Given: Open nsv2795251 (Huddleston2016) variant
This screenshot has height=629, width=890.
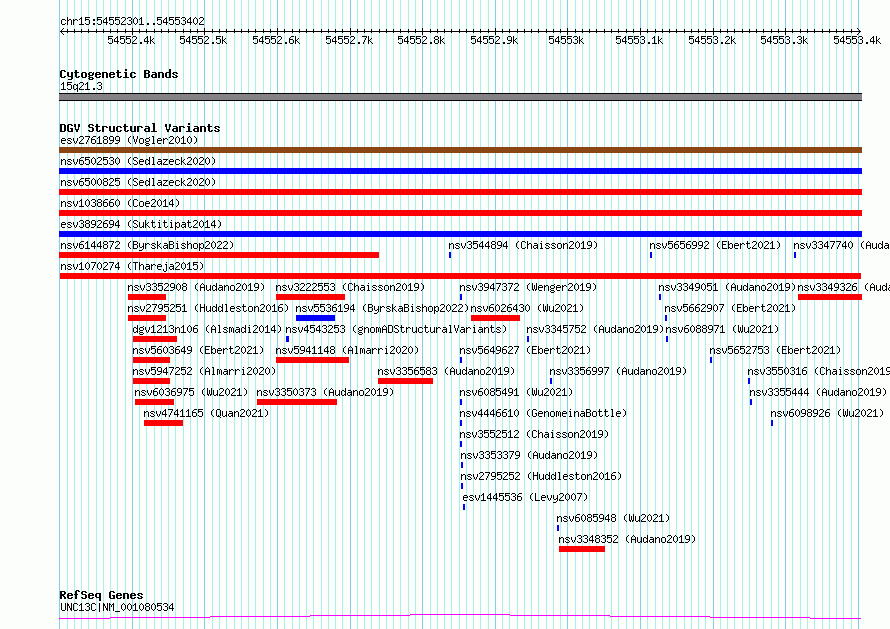Looking at the screenshot, I should (208, 308).
